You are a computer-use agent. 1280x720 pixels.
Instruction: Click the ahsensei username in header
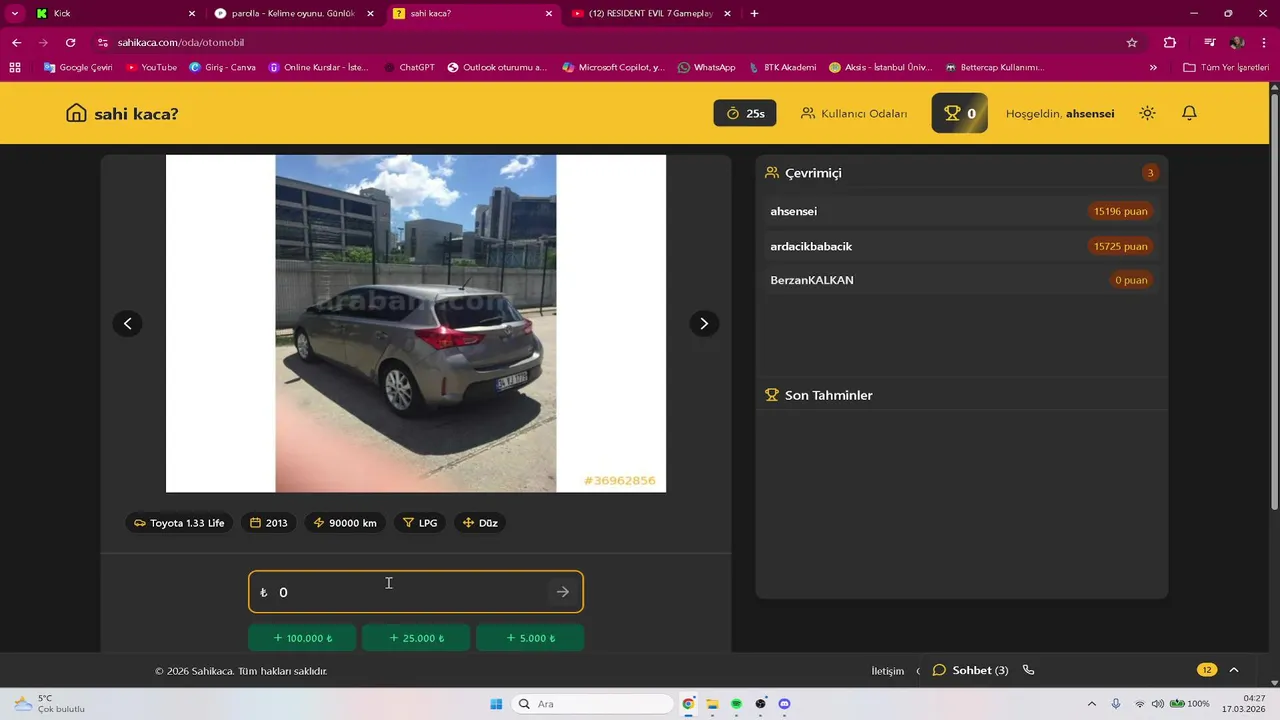coord(1090,114)
